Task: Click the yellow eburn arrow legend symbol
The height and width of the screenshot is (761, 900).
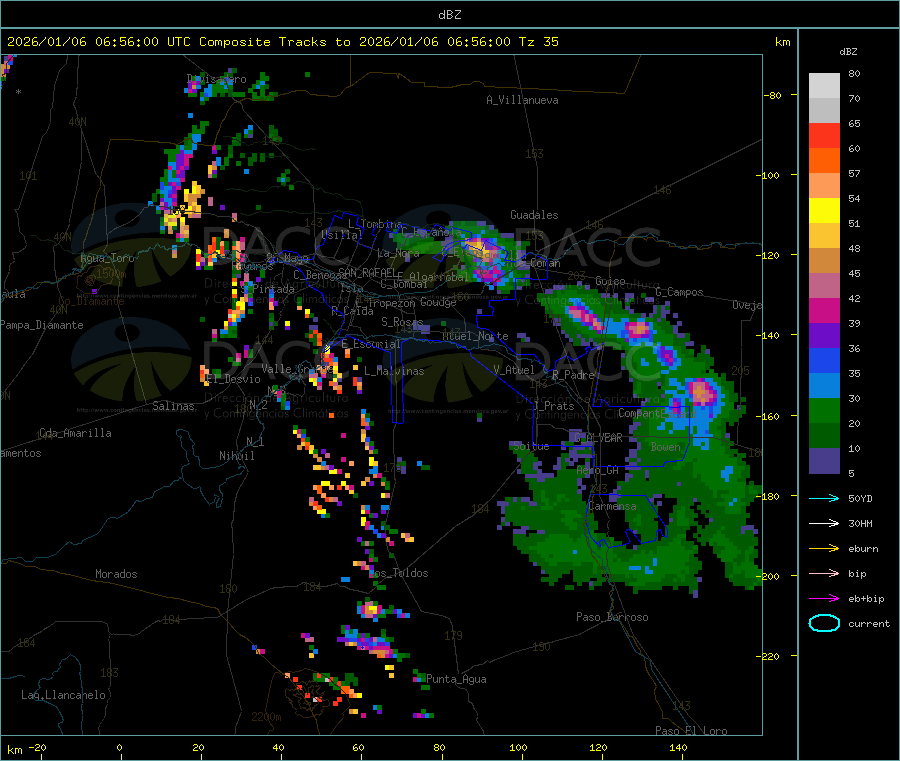Action: click(x=824, y=549)
